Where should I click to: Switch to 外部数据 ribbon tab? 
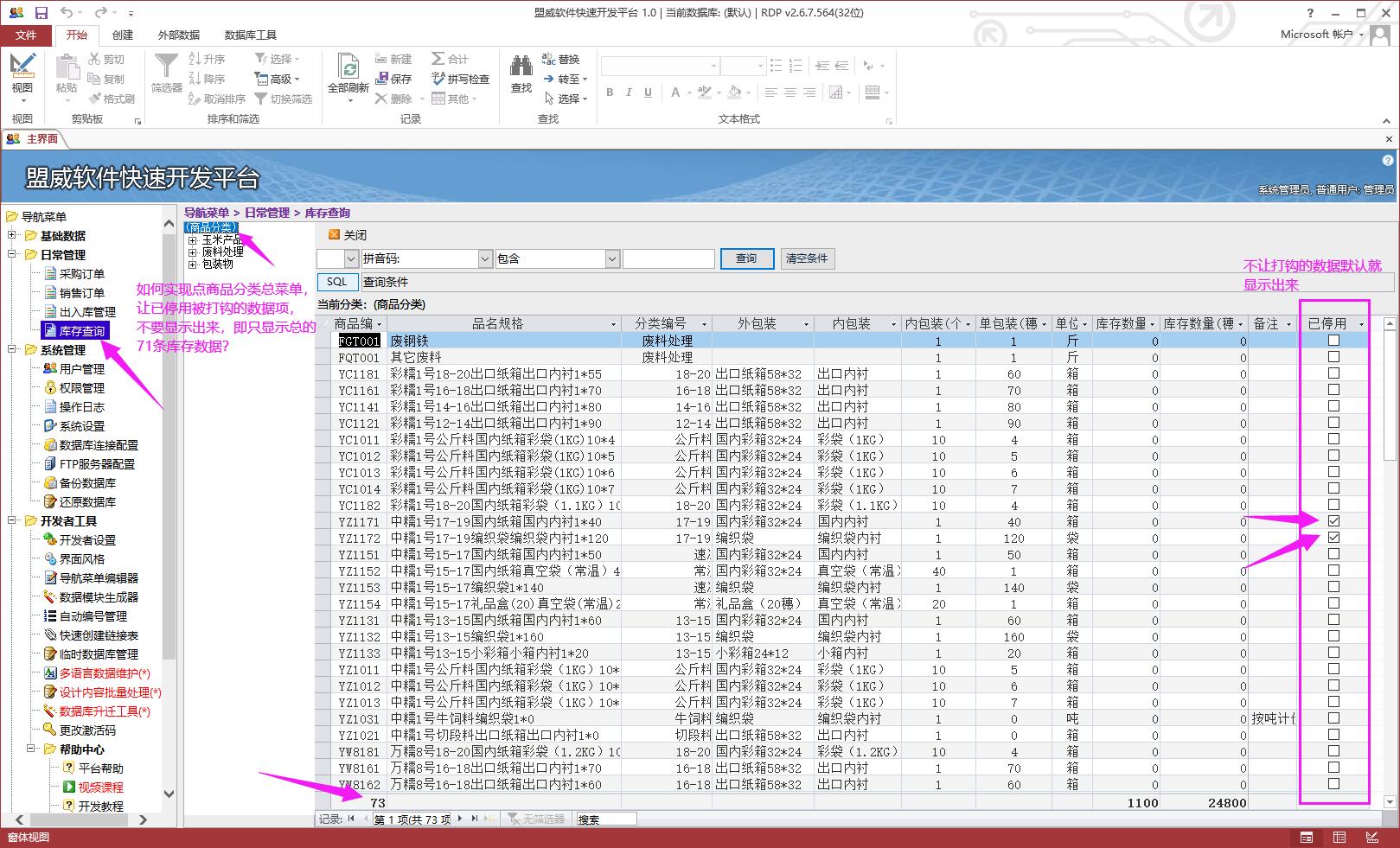179,35
